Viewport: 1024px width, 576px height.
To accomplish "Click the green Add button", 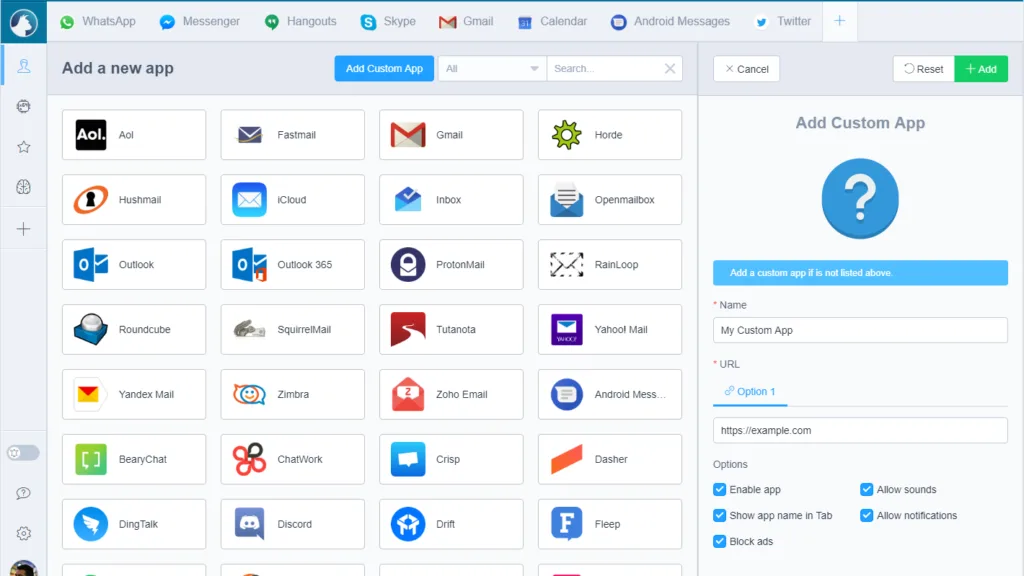I will 981,69.
